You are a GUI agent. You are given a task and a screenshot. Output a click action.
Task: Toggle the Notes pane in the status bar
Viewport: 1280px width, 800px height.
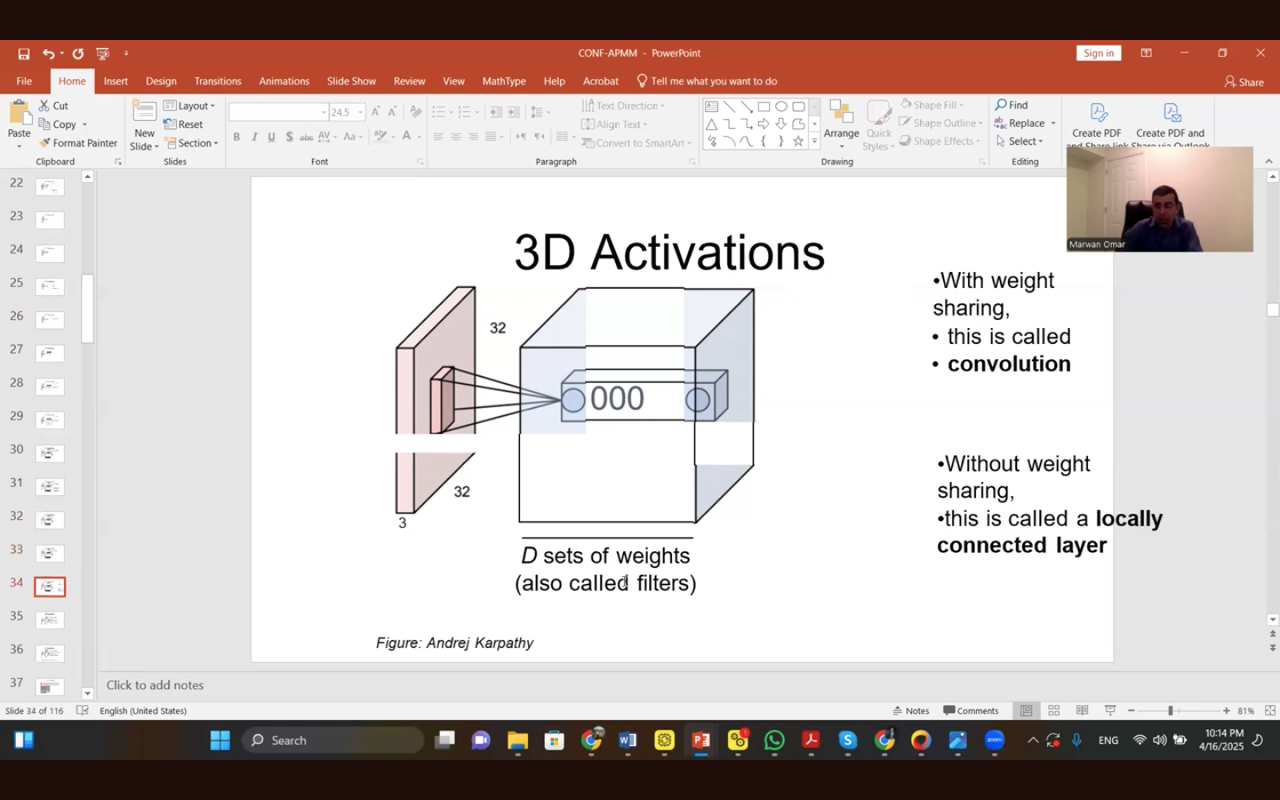pyautogui.click(x=909, y=711)
